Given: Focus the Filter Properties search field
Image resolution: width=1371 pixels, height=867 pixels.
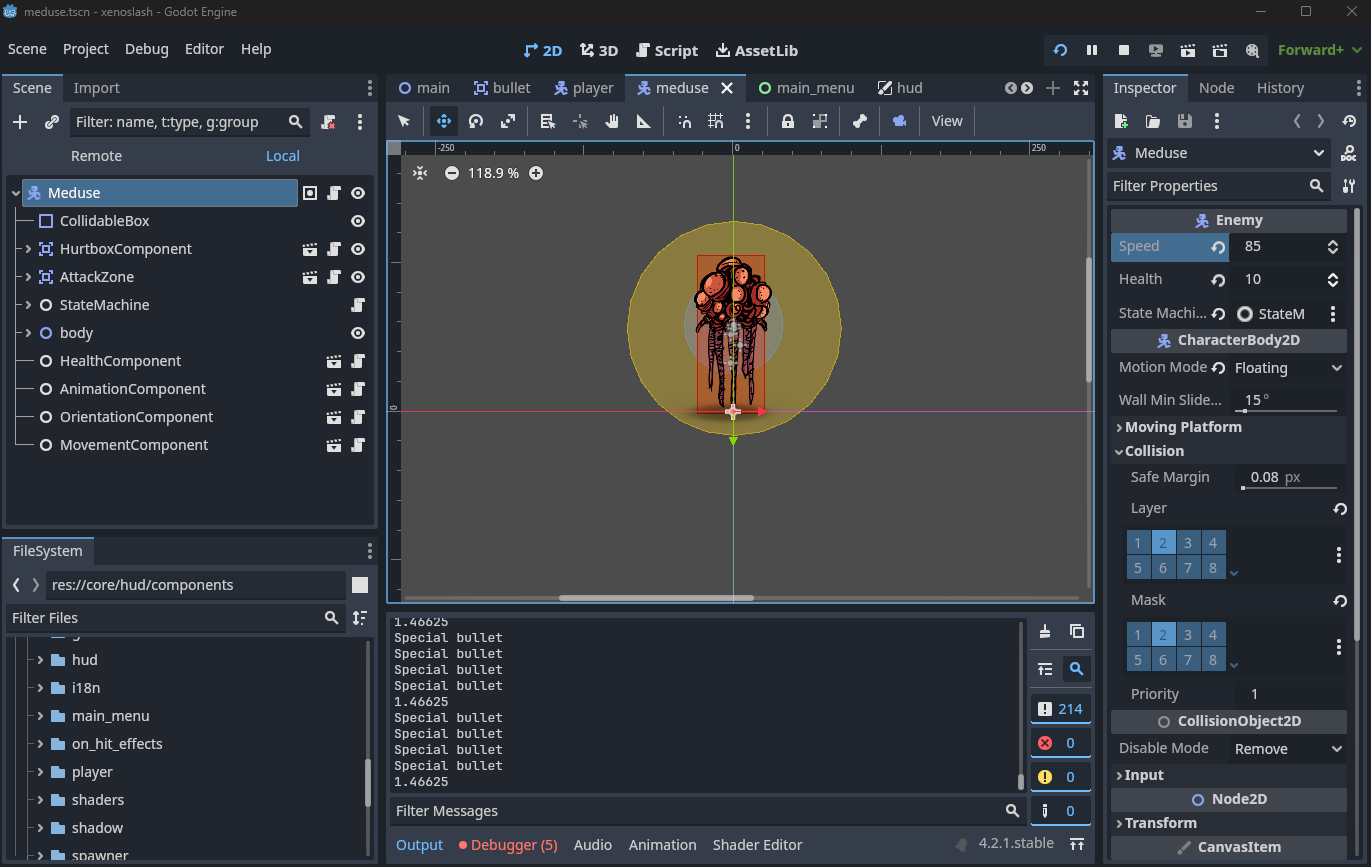Looking at the screenshot, I should point(1218,186).
